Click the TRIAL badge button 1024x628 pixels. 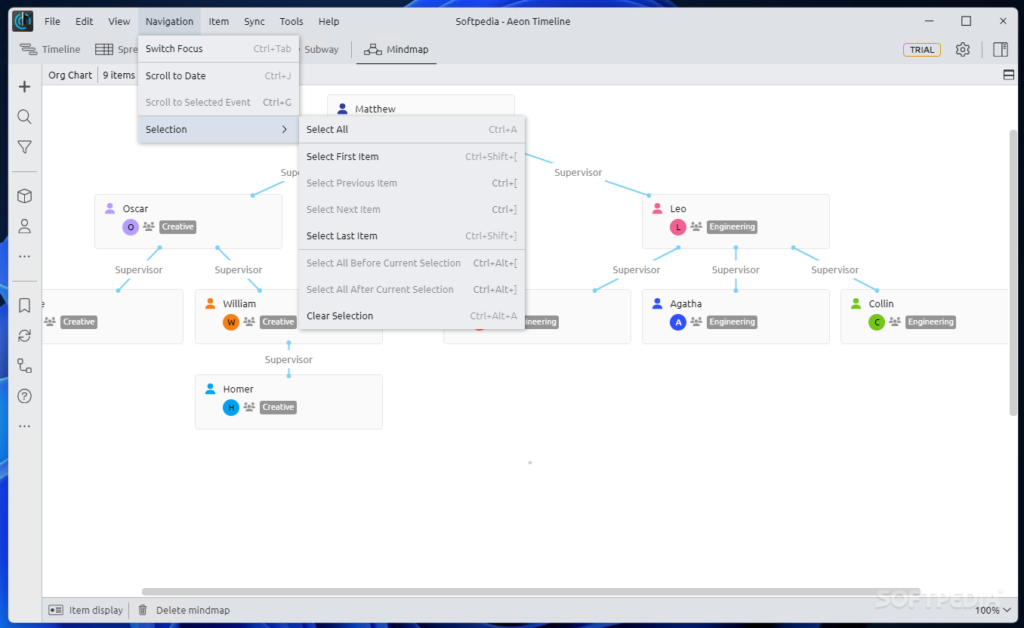[x=921, y=50]
